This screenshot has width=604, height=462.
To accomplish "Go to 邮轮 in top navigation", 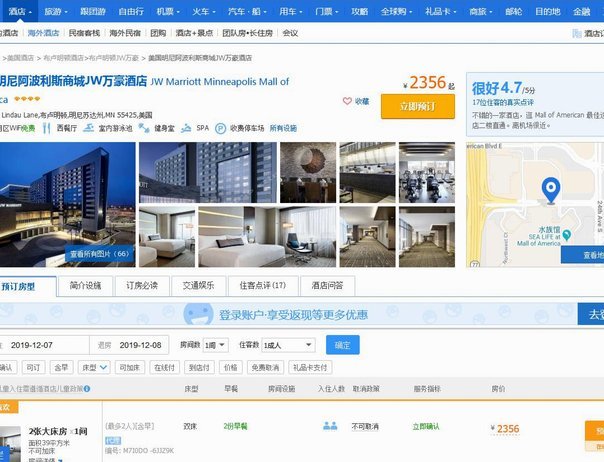I will 513,12.
